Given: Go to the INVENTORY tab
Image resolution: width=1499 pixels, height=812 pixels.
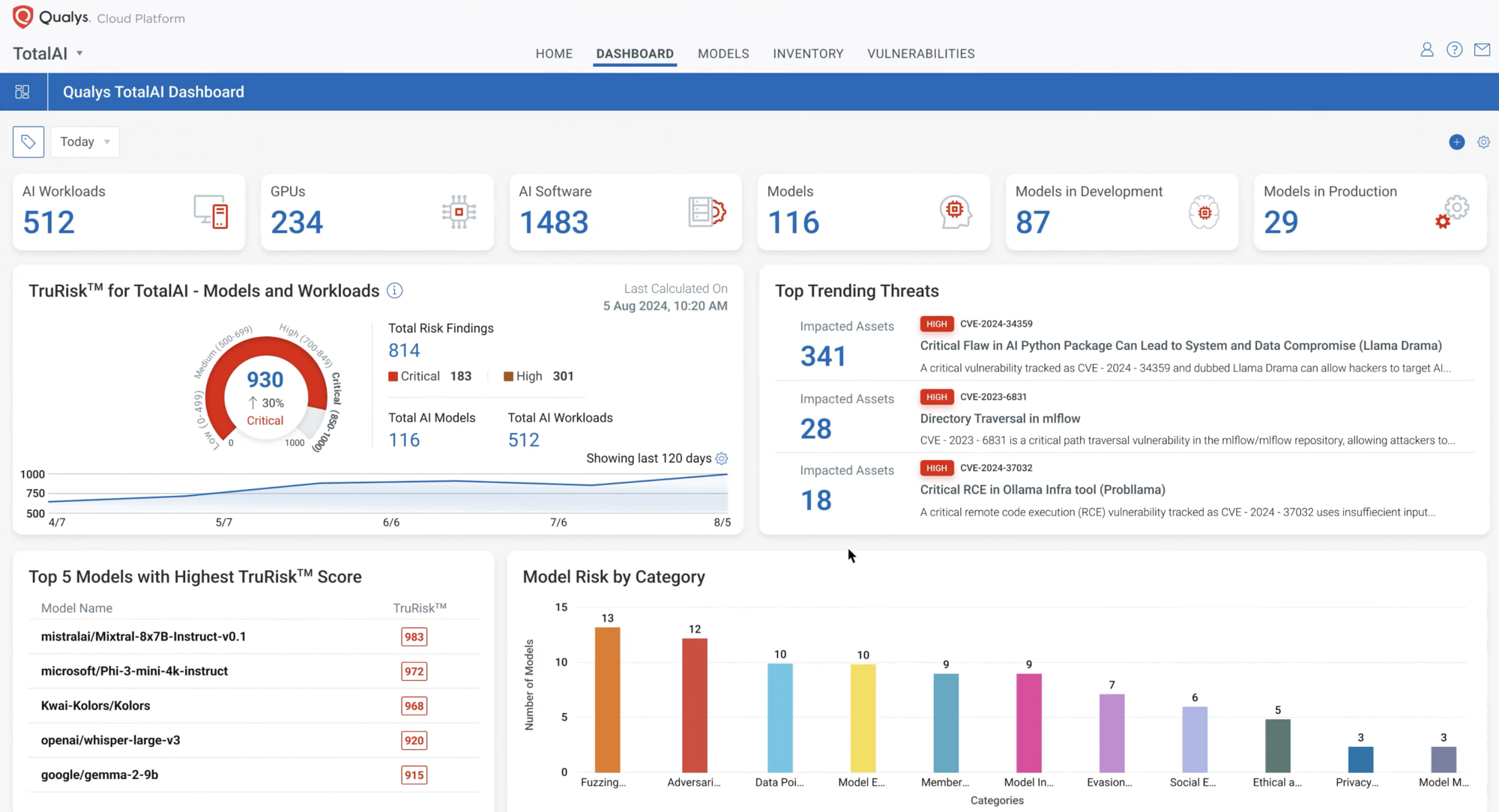Looking at the screenshot, I should (808, 53).
